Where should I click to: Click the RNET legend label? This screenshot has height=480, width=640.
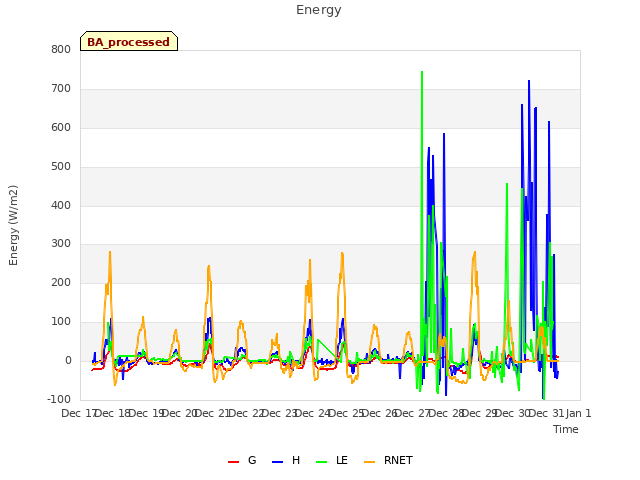[398, 460]
